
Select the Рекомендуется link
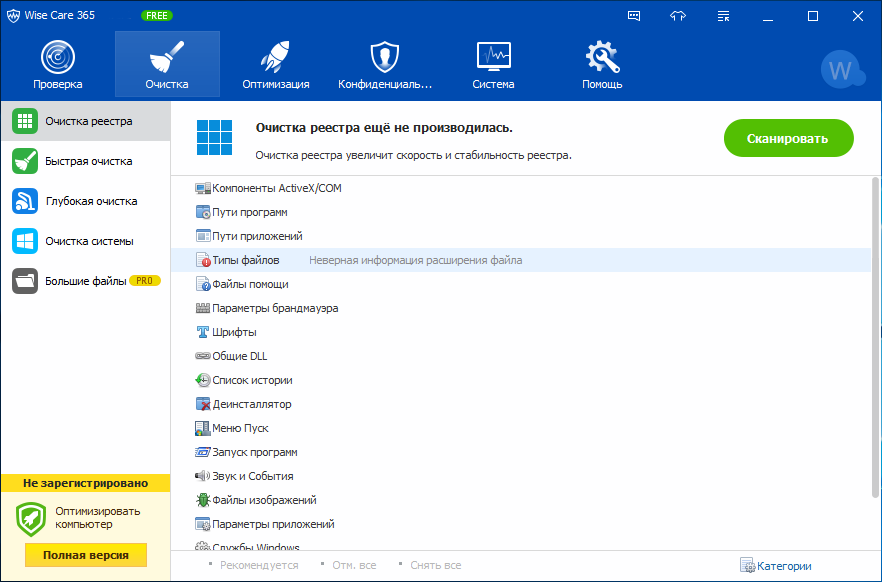259,565
